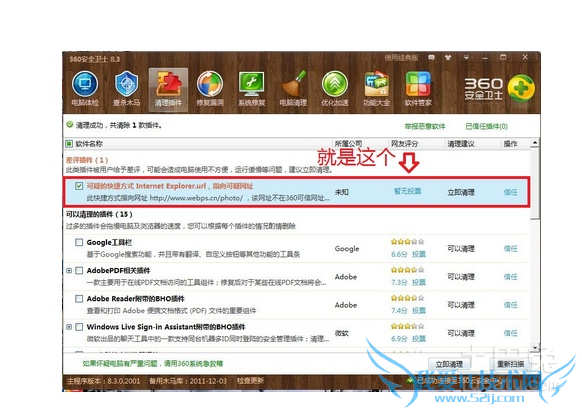Click 立即清理 suggestion in Internet Explorer.url row
This screenshot has height=413, width=582.
pos(461,192)
